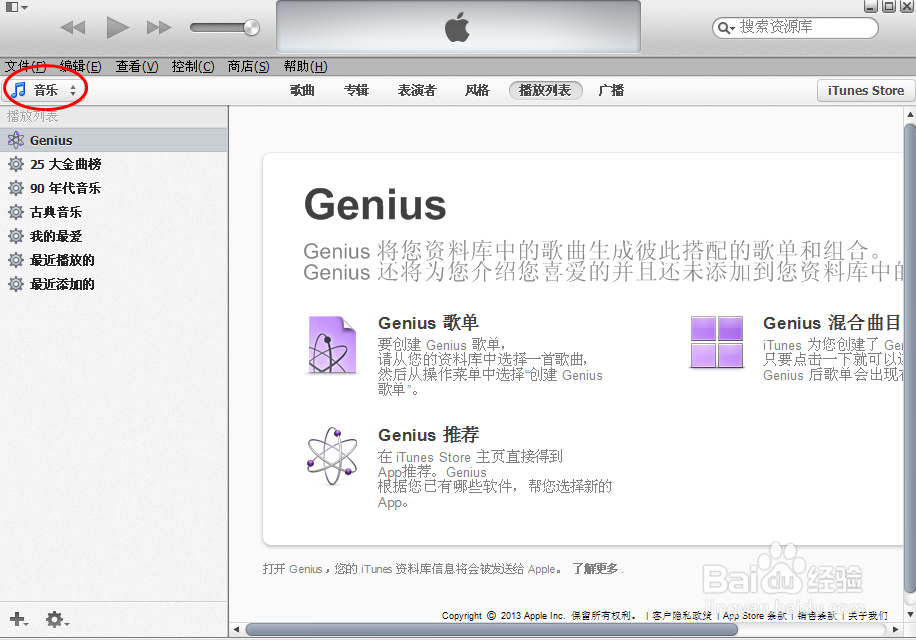This screenshot has height=640, width=916.
Task: Open the 古典音乐 playlist
Action: pos(113,212)
